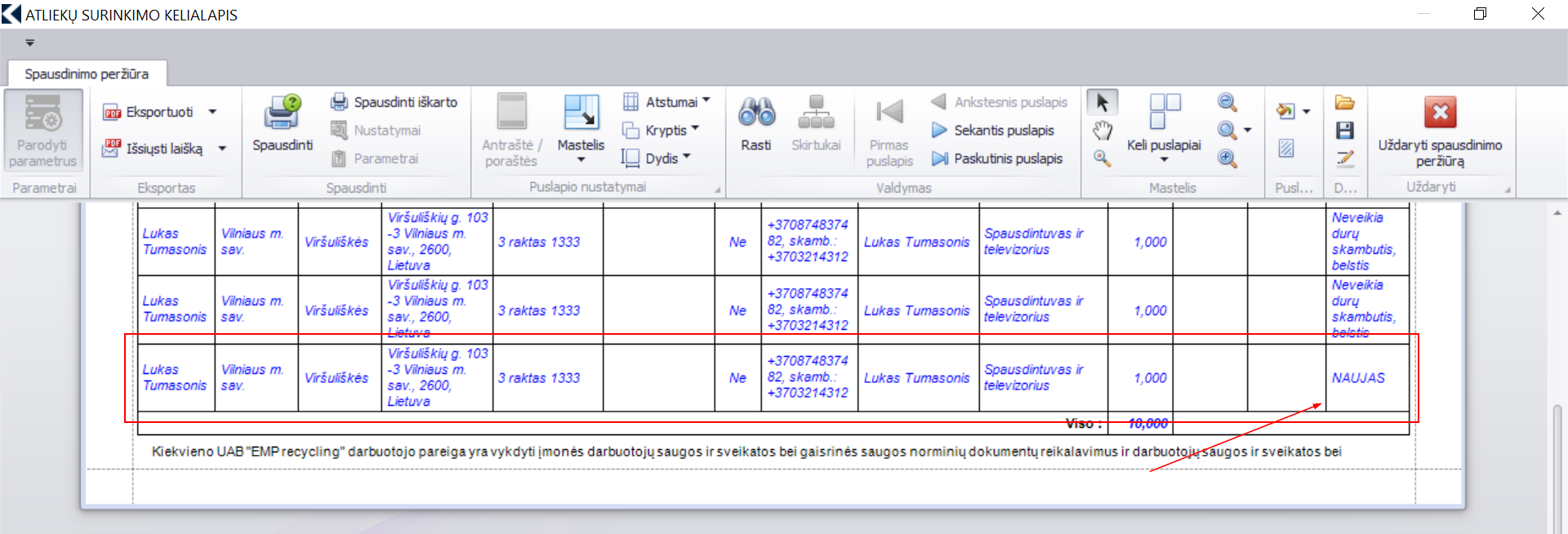
Task: Select the hand pan tool
Action: (1102, 131)
